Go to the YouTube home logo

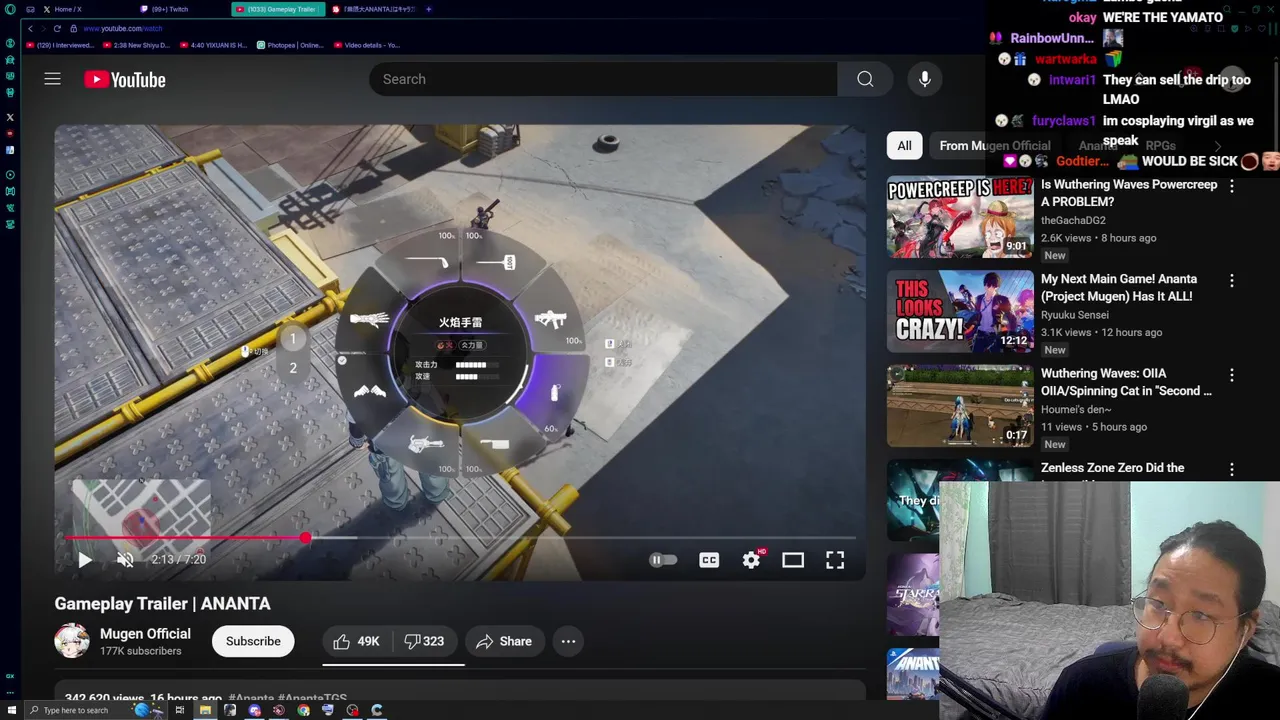pos(125,80)
